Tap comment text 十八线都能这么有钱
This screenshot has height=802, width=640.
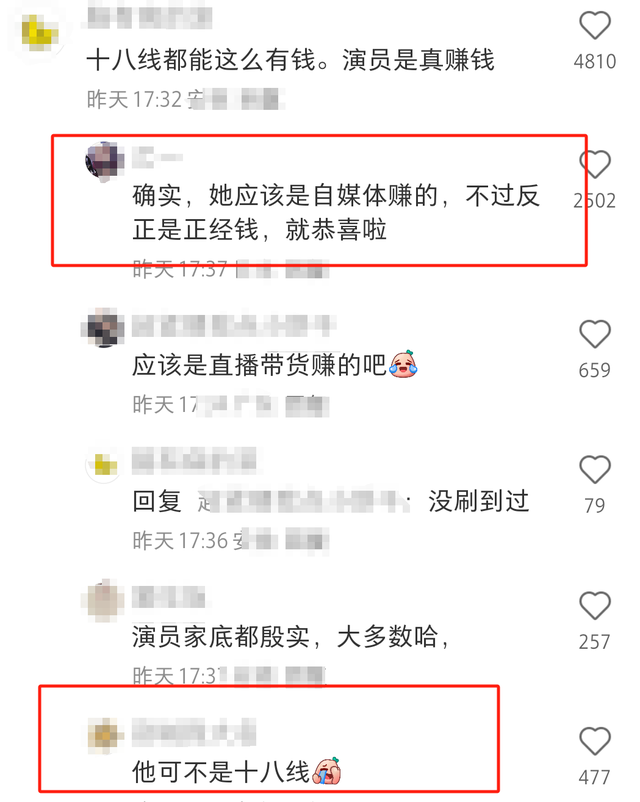click(290, 60)
